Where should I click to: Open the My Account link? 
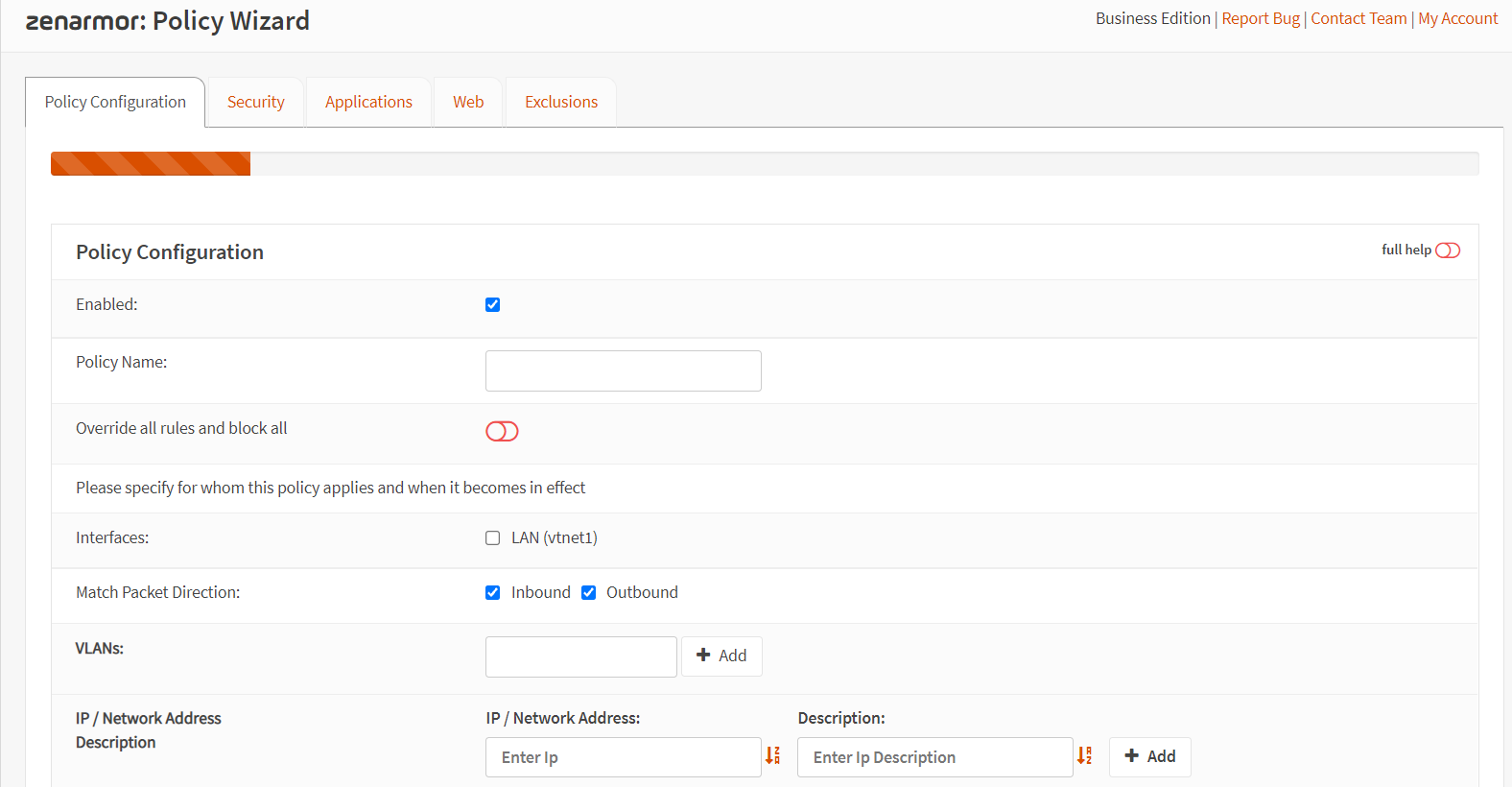tap(1457, 19)
